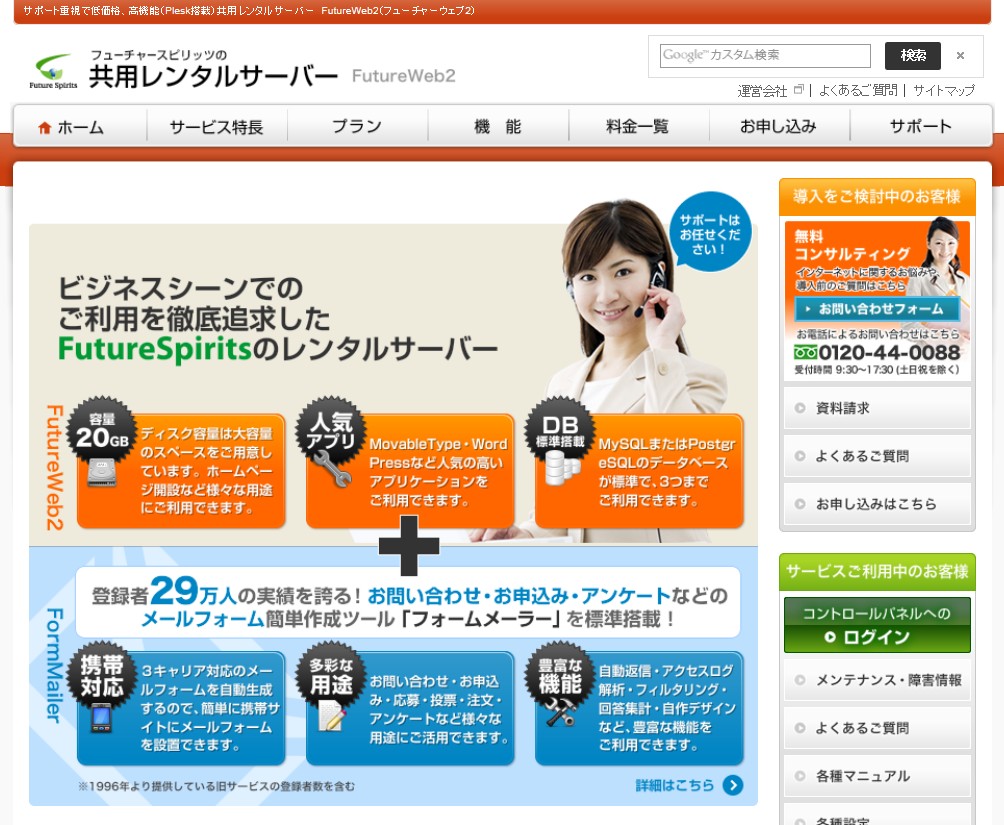
Task: Click the arrow icon beside 詳細はこちら
Action: click(733, 785)
